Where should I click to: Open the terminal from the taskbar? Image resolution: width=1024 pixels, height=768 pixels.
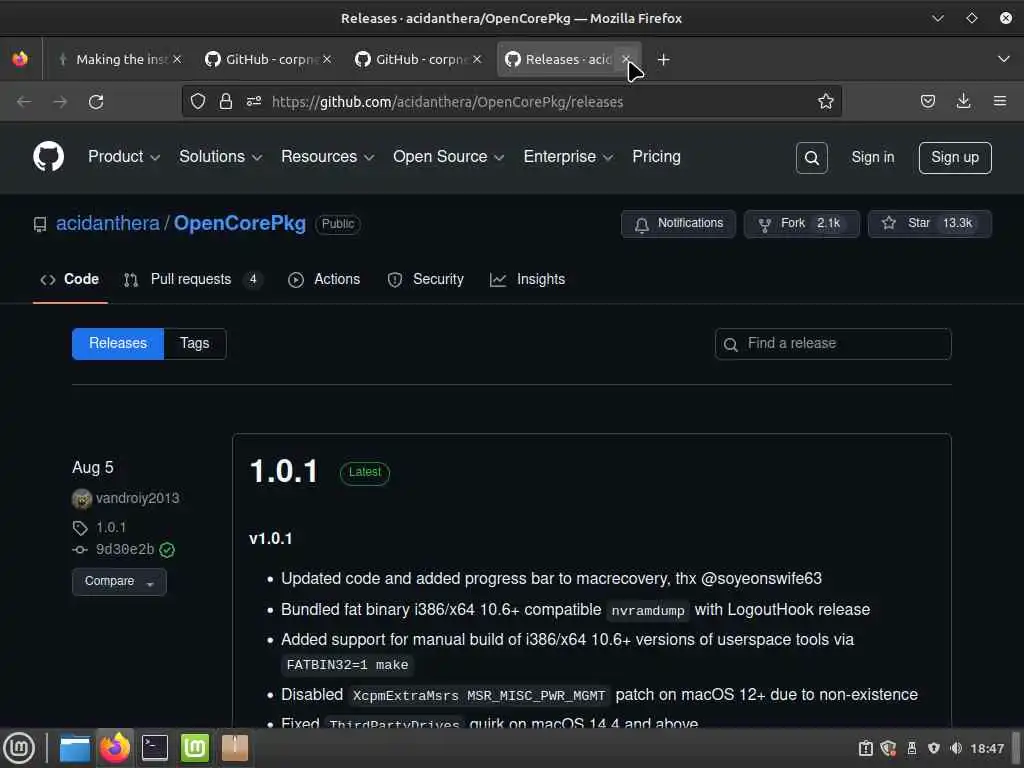coord(155,748)
